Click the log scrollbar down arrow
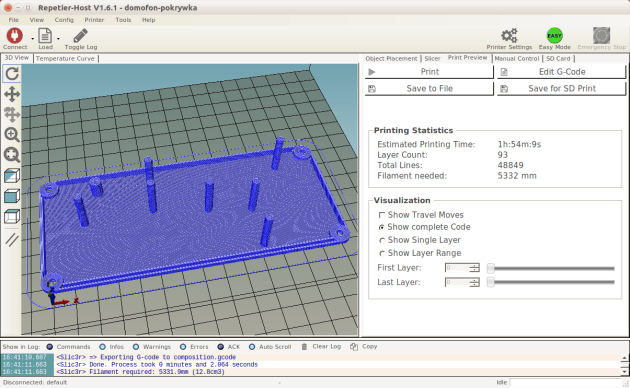Screen dimensions: 630x388 pyautogui.click(x=624, y=372)
